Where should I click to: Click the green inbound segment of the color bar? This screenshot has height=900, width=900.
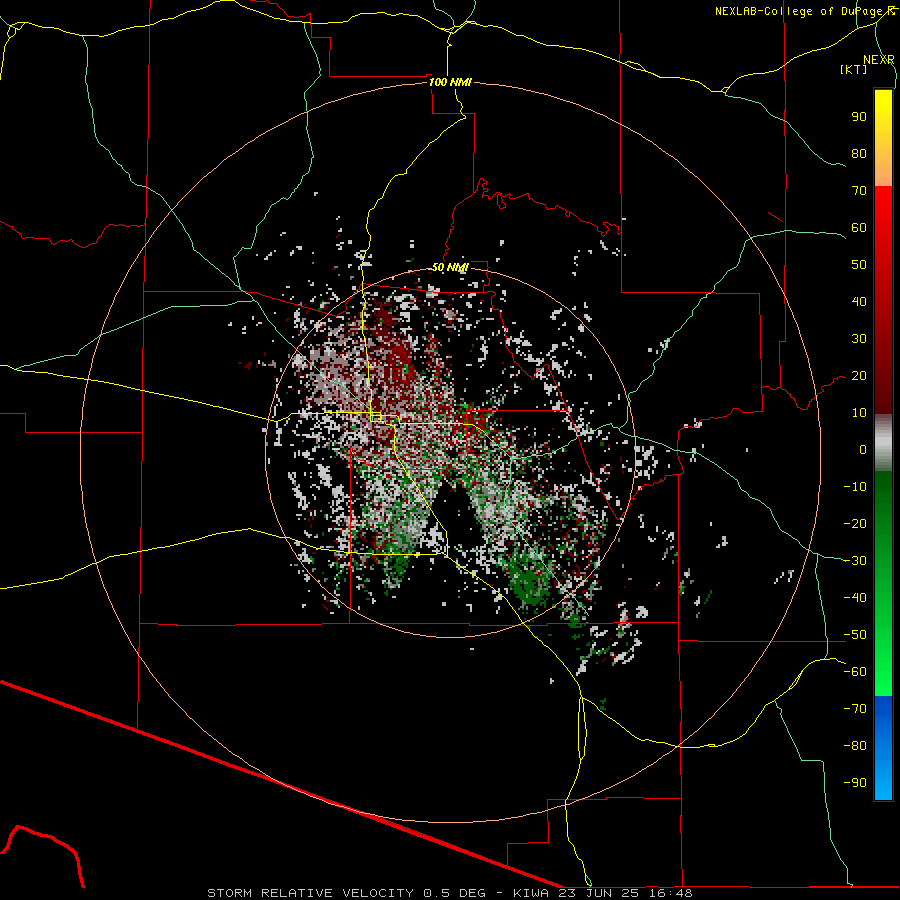(883, 583)
